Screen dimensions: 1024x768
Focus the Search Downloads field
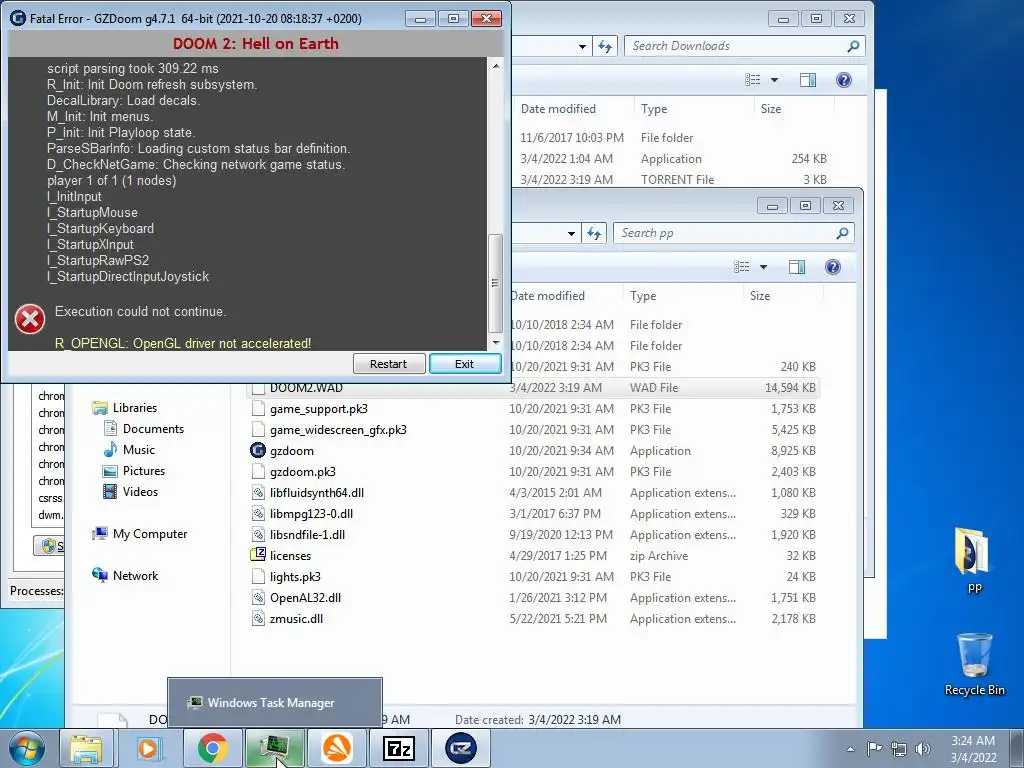744,46
